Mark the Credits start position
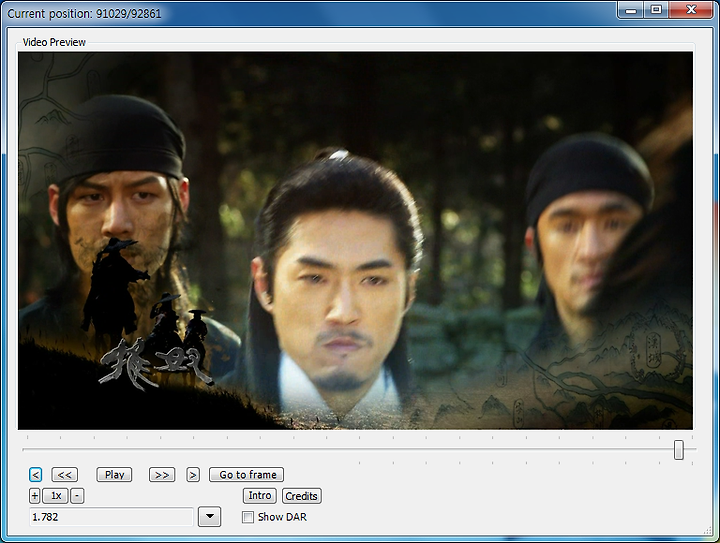 tap(301, 496)
